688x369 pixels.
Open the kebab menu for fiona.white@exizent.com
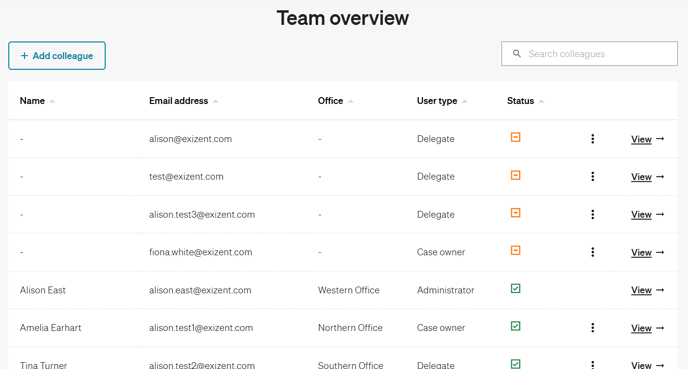point(592,252)
